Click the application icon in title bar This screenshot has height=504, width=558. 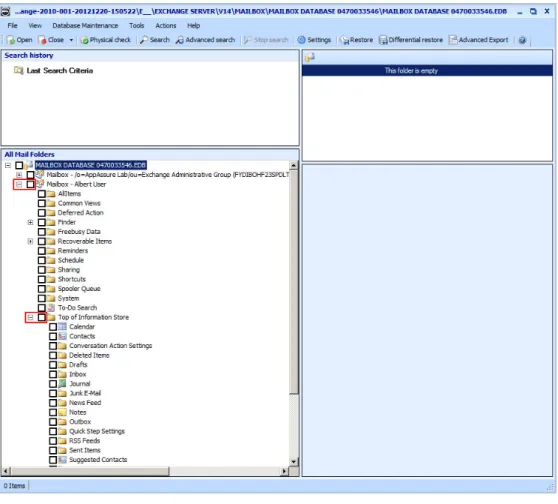coord(5,11)
